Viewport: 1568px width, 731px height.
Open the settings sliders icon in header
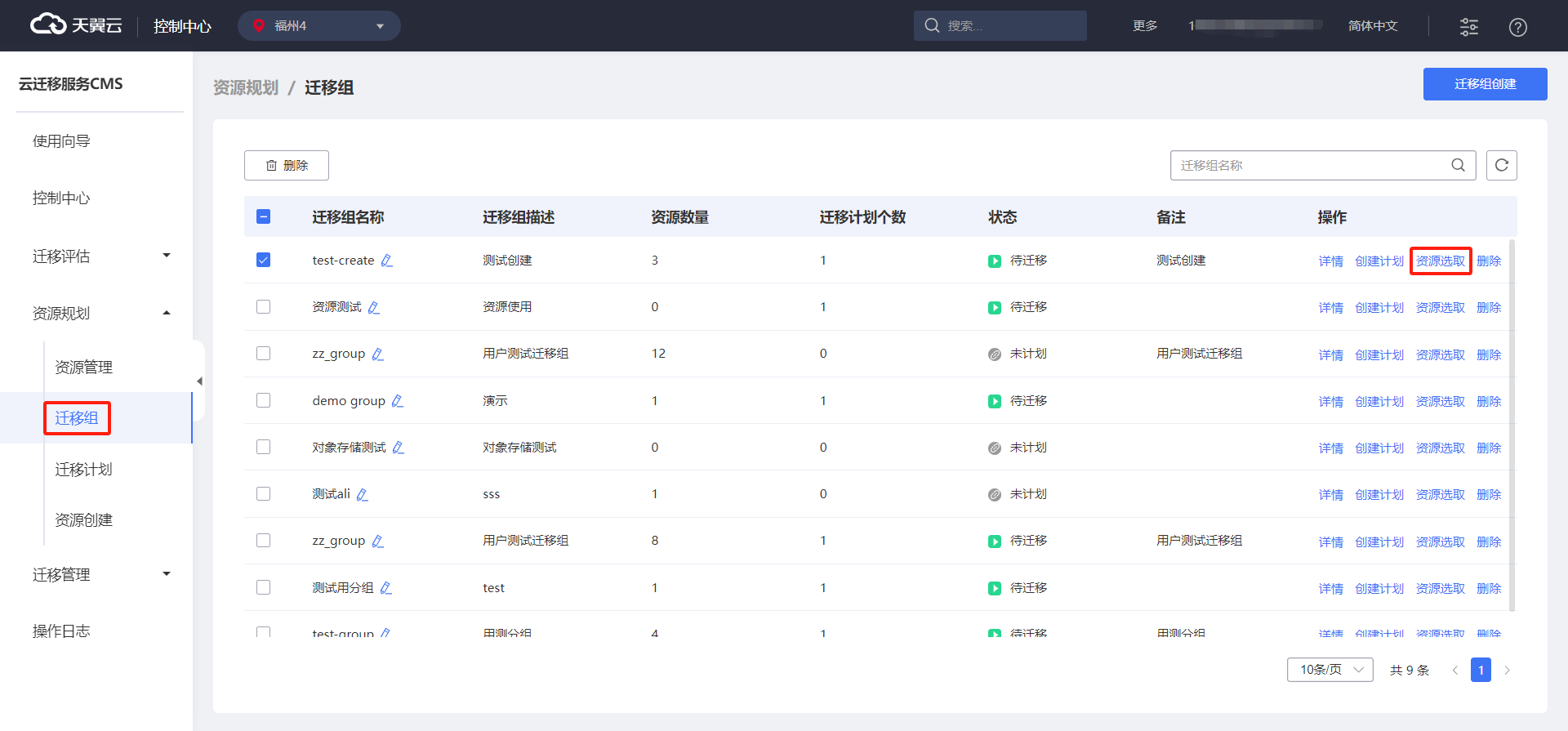[1468, 26]
